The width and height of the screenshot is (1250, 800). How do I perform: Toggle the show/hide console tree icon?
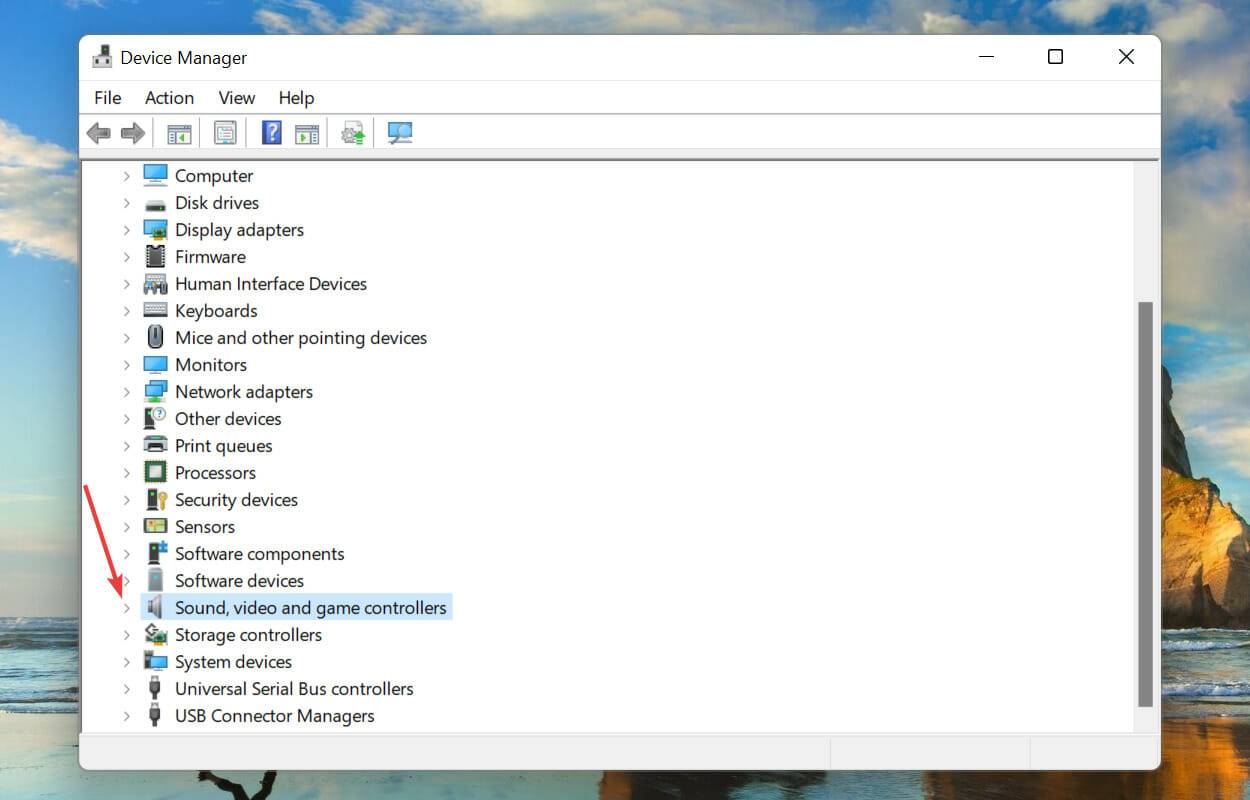tap(179, 133)
